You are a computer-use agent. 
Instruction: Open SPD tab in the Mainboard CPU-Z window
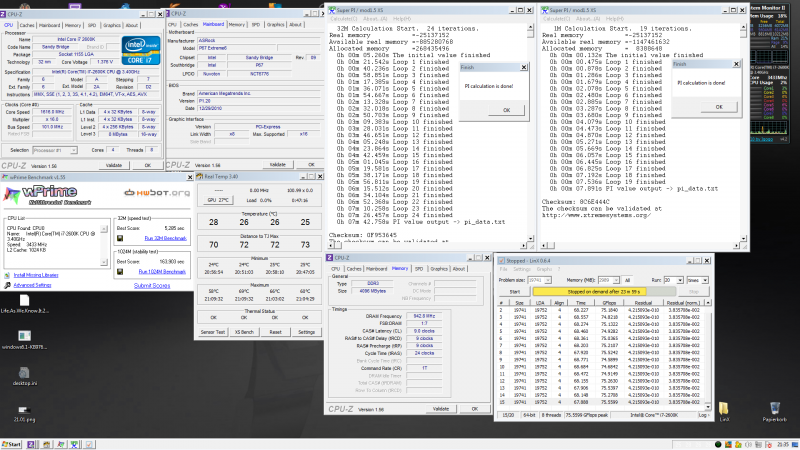(256, 24)
